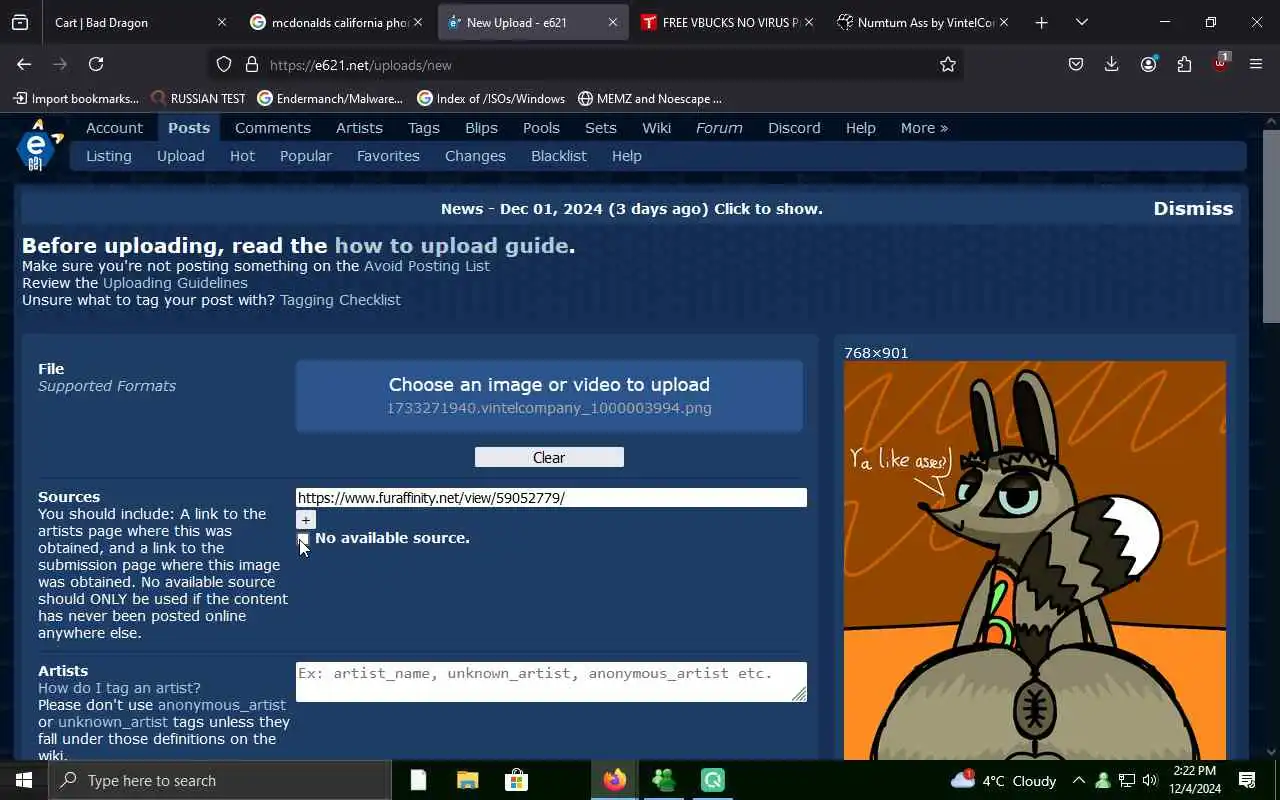
Task: Open a new tab with the plus icon
Action: click(x=1041, y=22)
